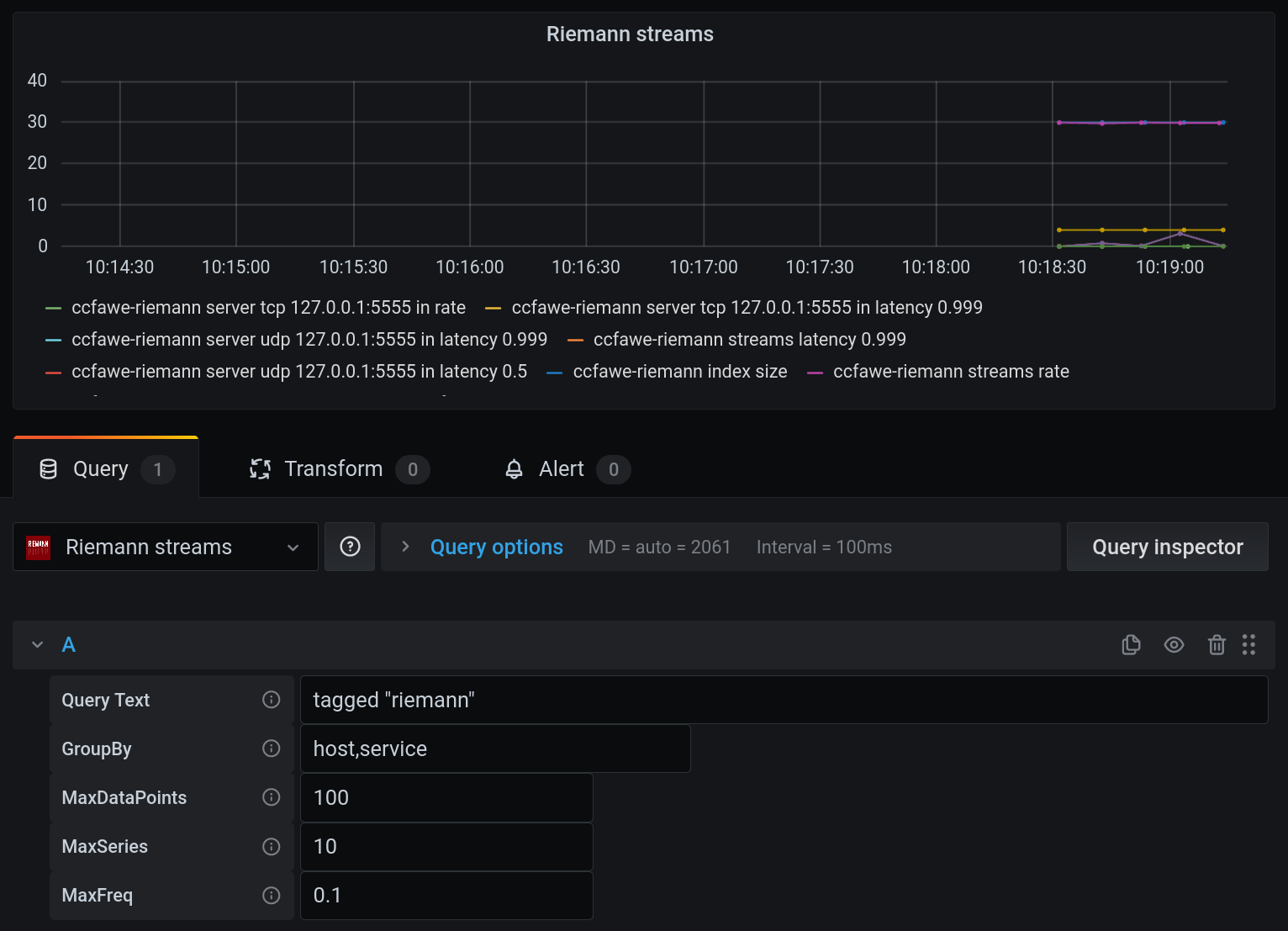Toggle legend series tcp in latency 0.999

747,308
